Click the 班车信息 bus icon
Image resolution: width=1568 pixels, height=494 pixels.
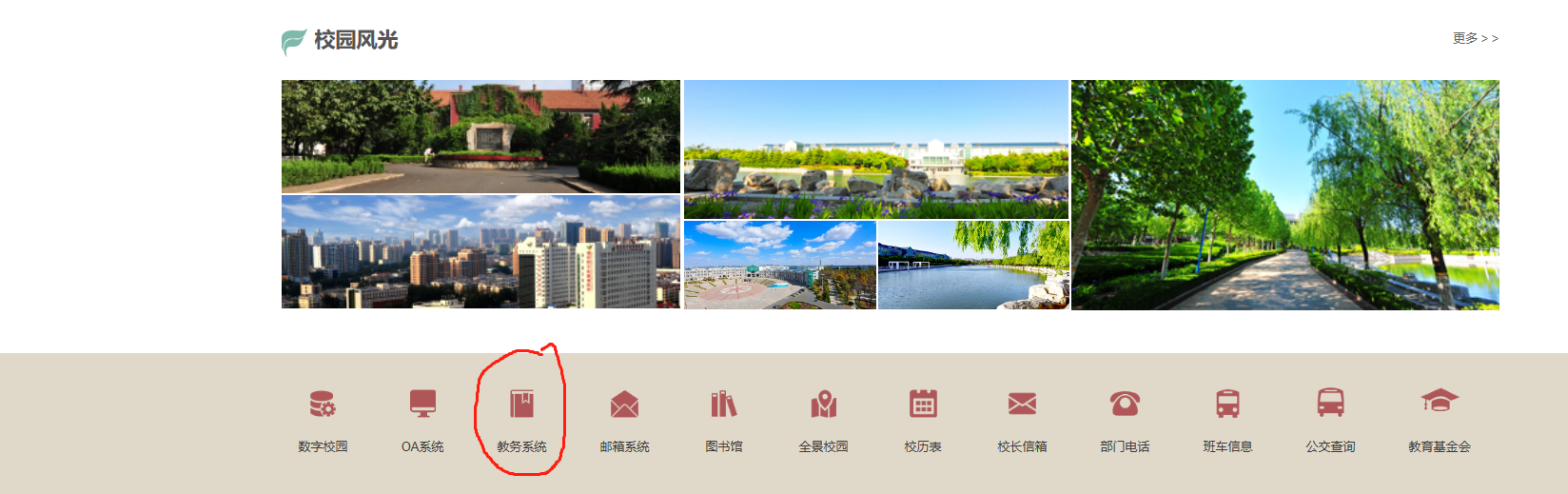click(1227, 405)
